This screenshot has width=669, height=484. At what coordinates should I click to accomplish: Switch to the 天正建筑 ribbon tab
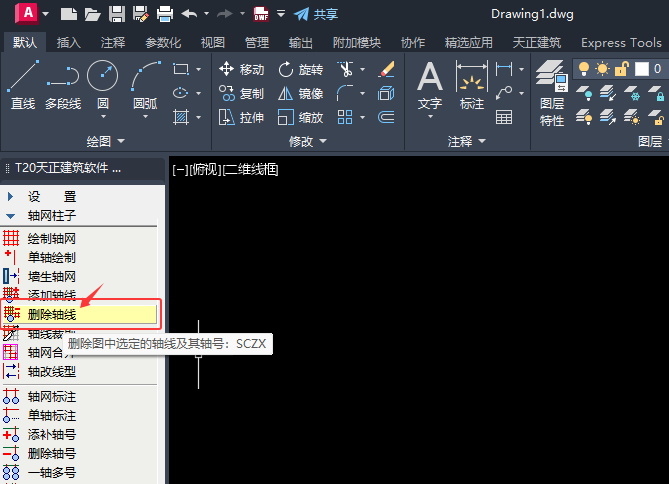coord(537,42)
